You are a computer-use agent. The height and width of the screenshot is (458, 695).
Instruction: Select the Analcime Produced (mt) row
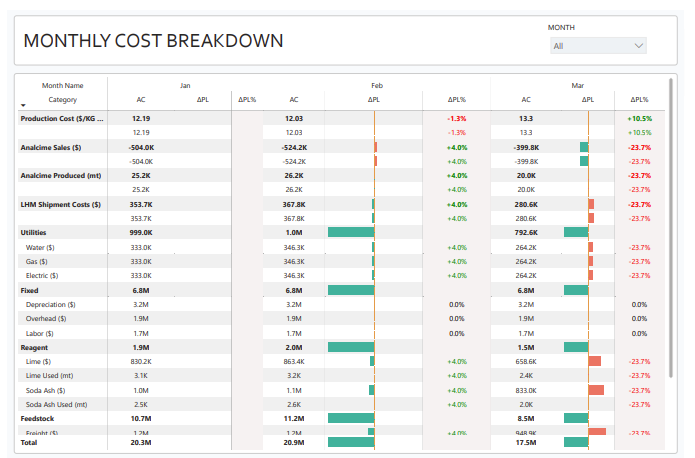click(341, 176)
